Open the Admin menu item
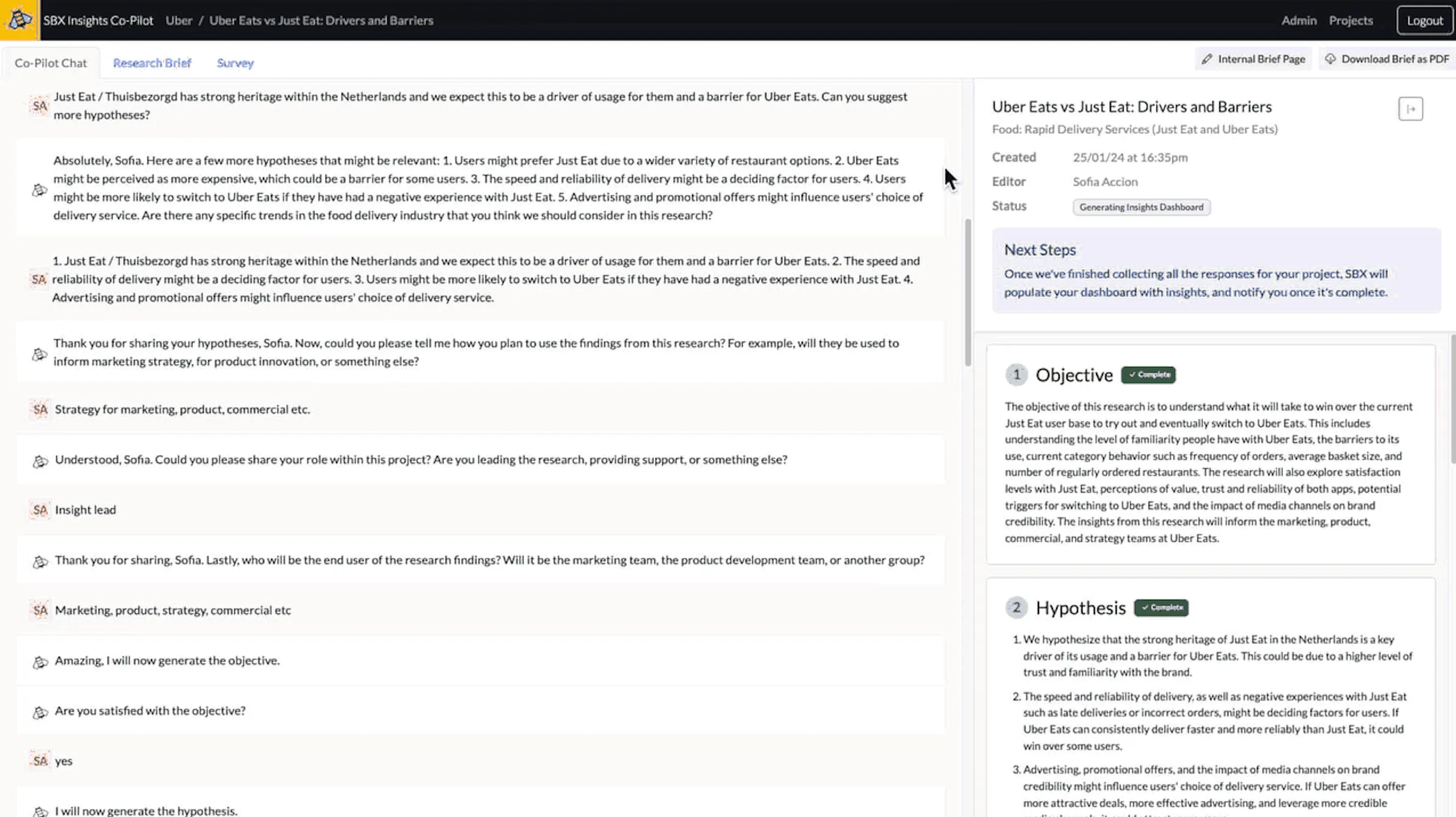 coord(1298,20)
